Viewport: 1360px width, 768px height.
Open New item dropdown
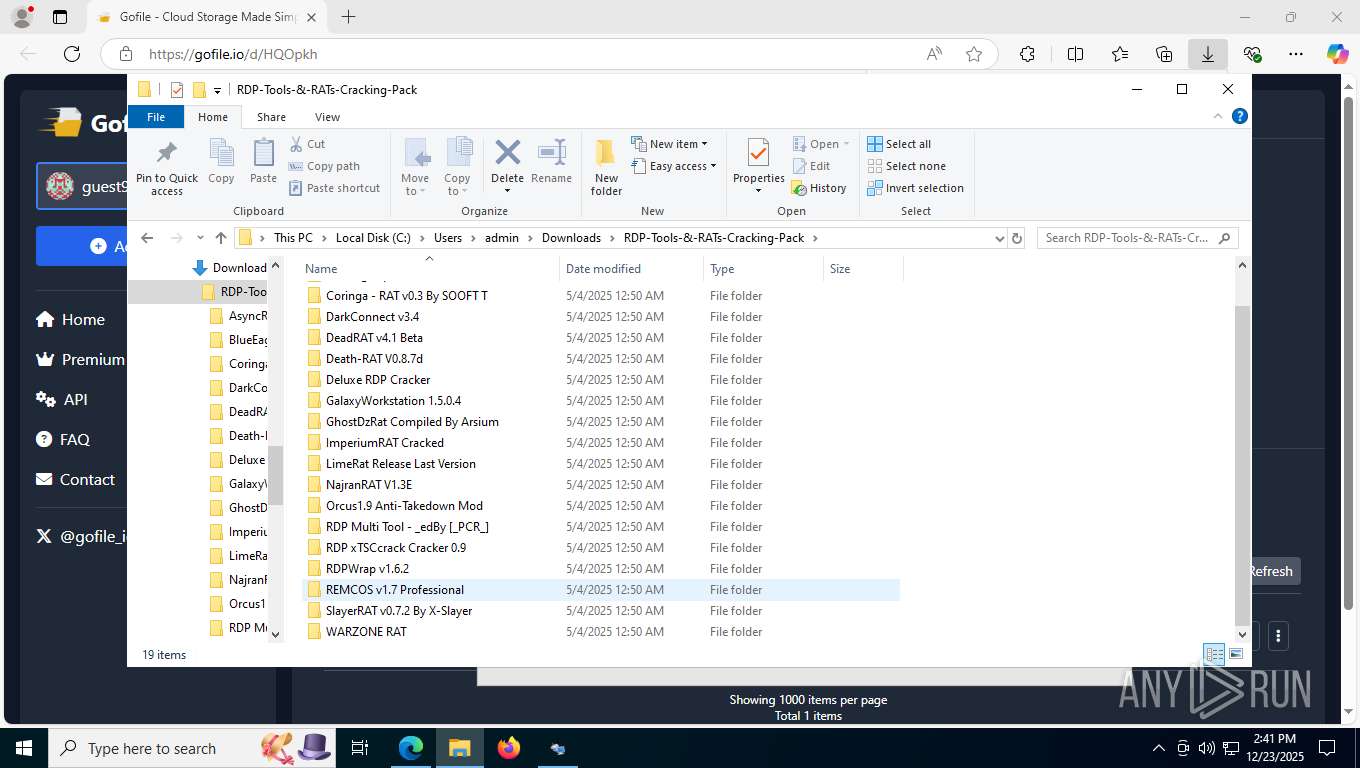coord(670,144)
